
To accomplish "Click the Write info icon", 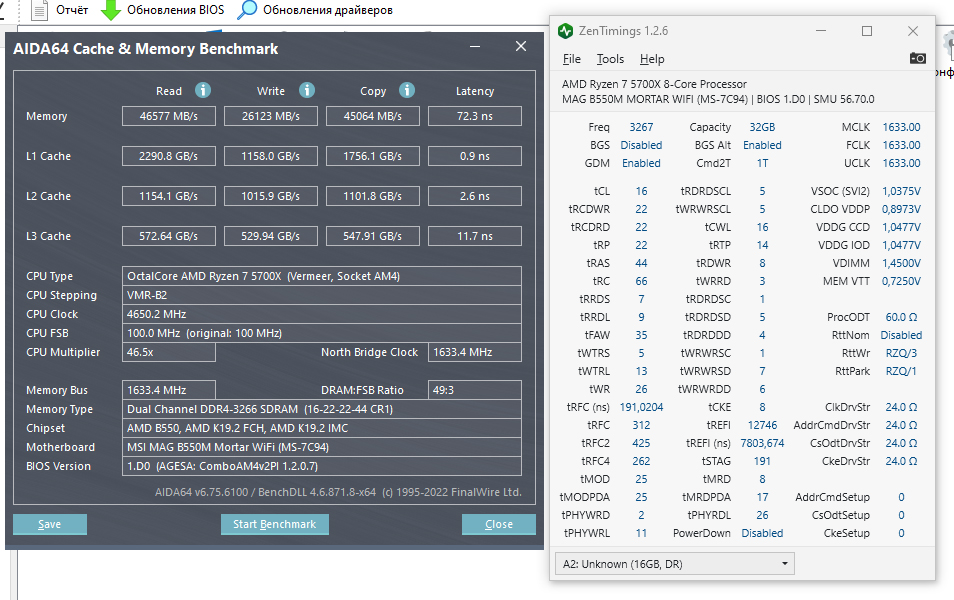I will coord(307,90).
